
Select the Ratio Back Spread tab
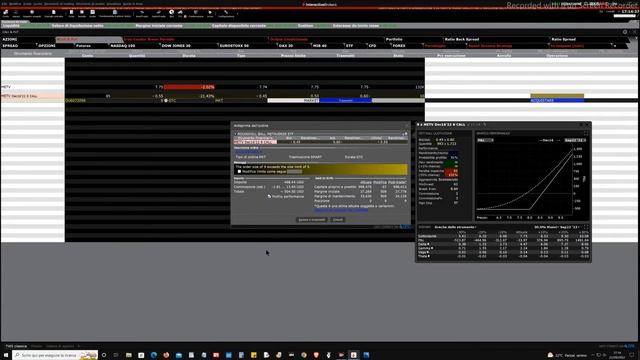coord(462,40)
